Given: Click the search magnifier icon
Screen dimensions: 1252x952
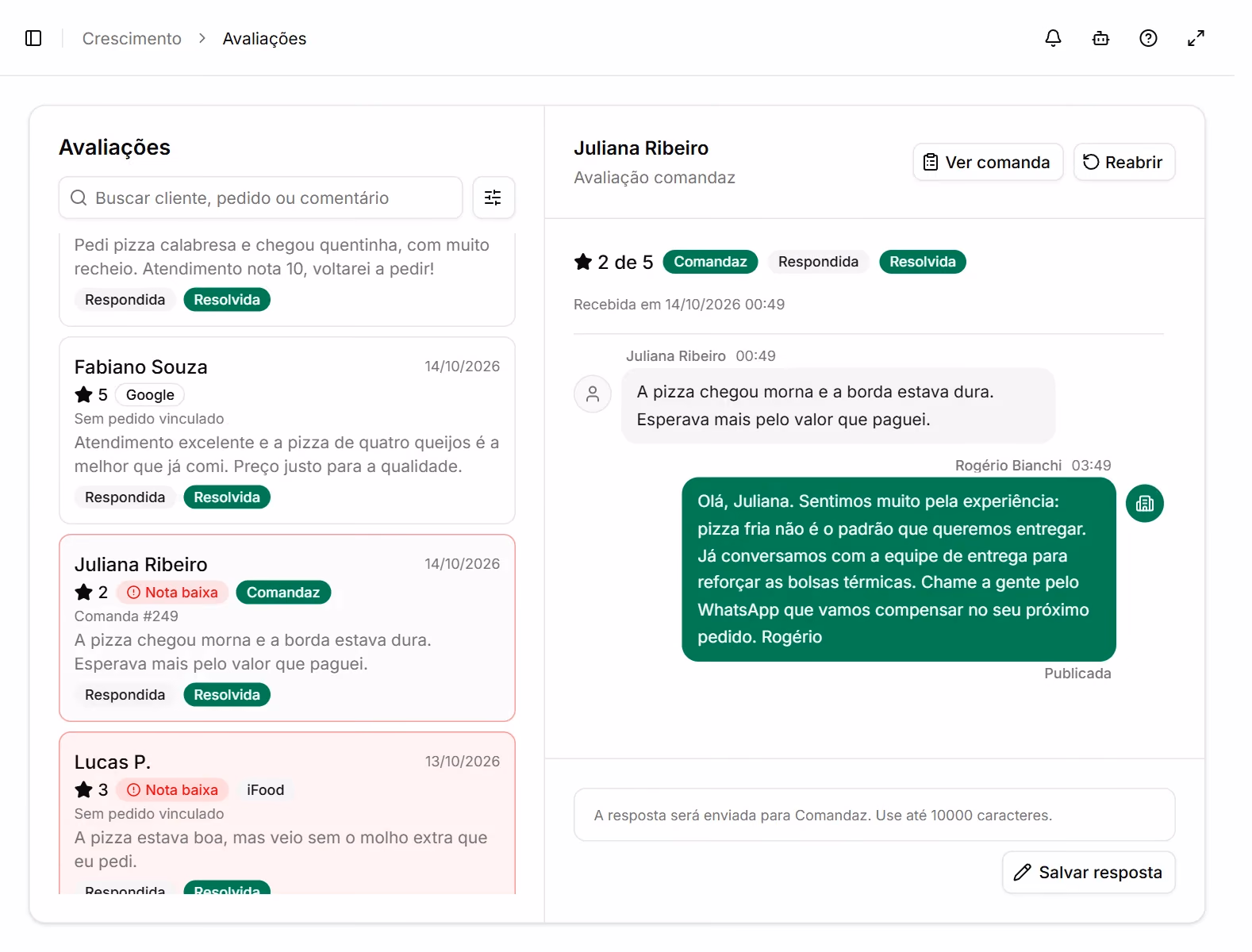Looking at the screenshot, I should (79, 198).
